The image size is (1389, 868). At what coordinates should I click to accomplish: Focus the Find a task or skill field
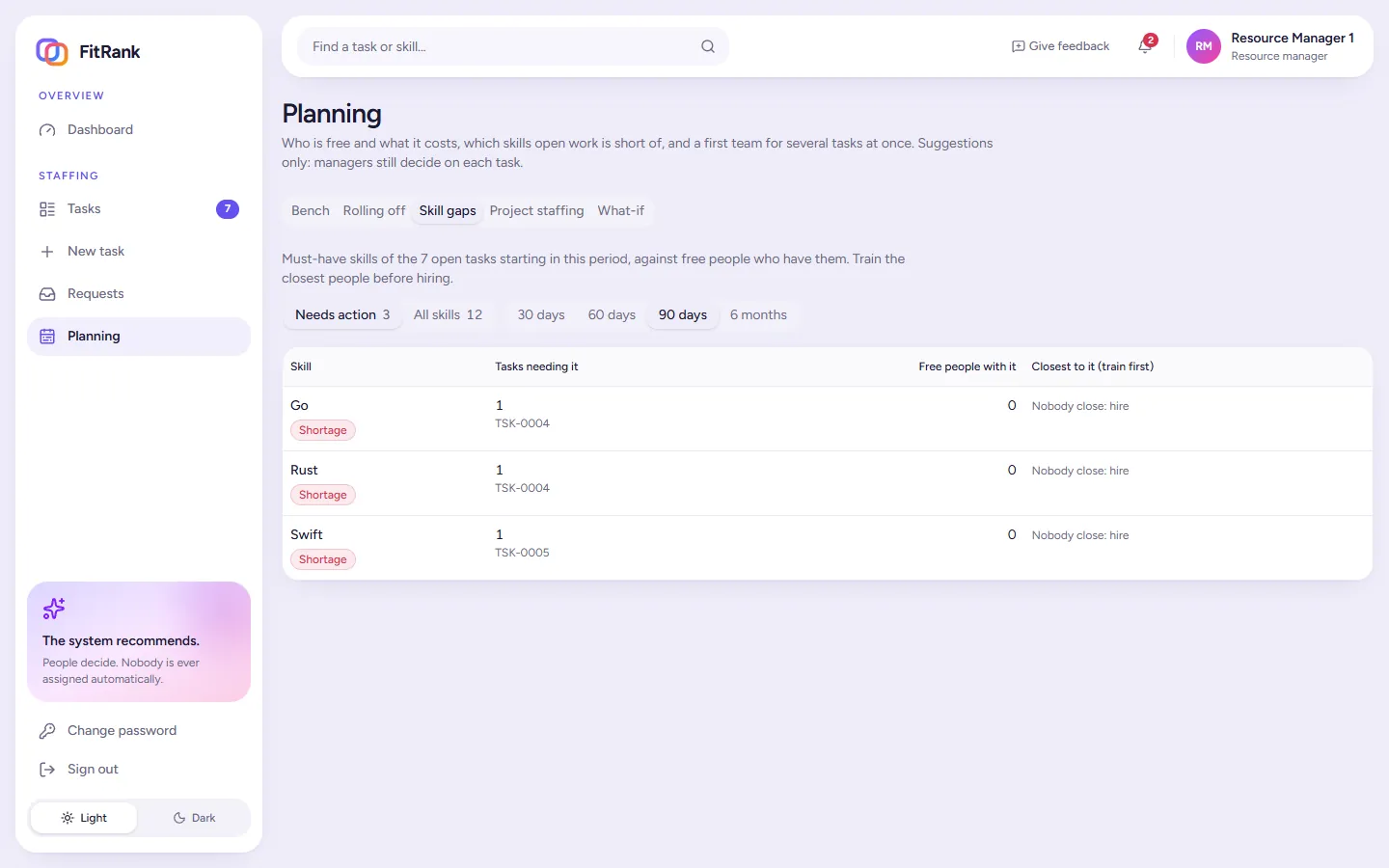coord(512,46)
